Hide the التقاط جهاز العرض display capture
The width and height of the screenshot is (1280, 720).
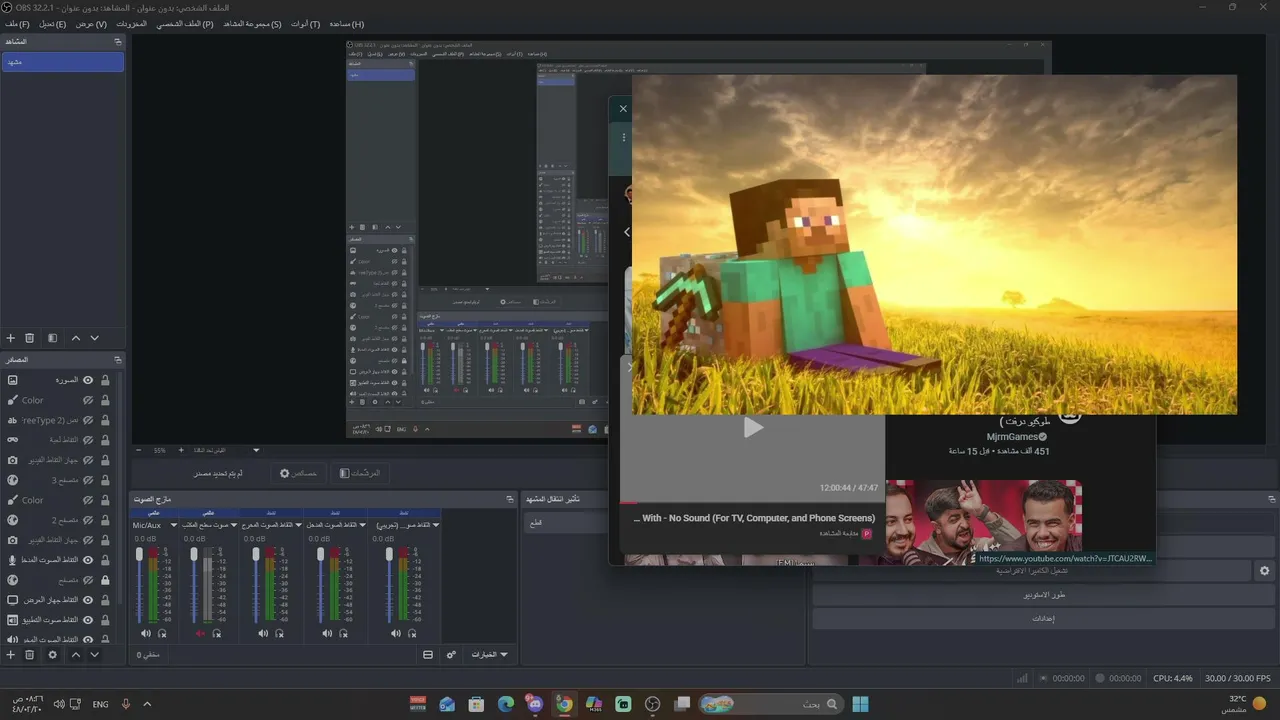pyautogui.click(x=88, y=600)
